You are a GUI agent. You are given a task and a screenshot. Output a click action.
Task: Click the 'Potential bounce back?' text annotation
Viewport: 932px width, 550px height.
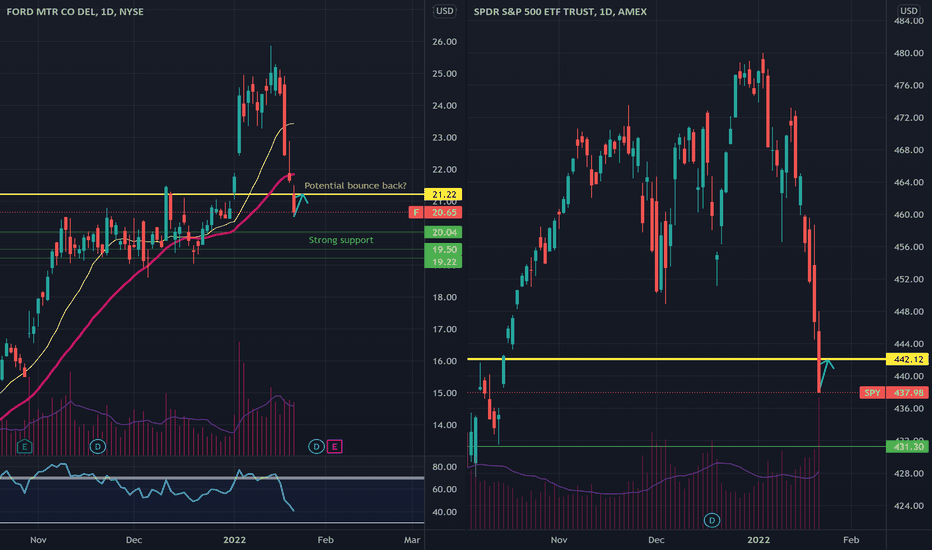[x=355, y=186]
